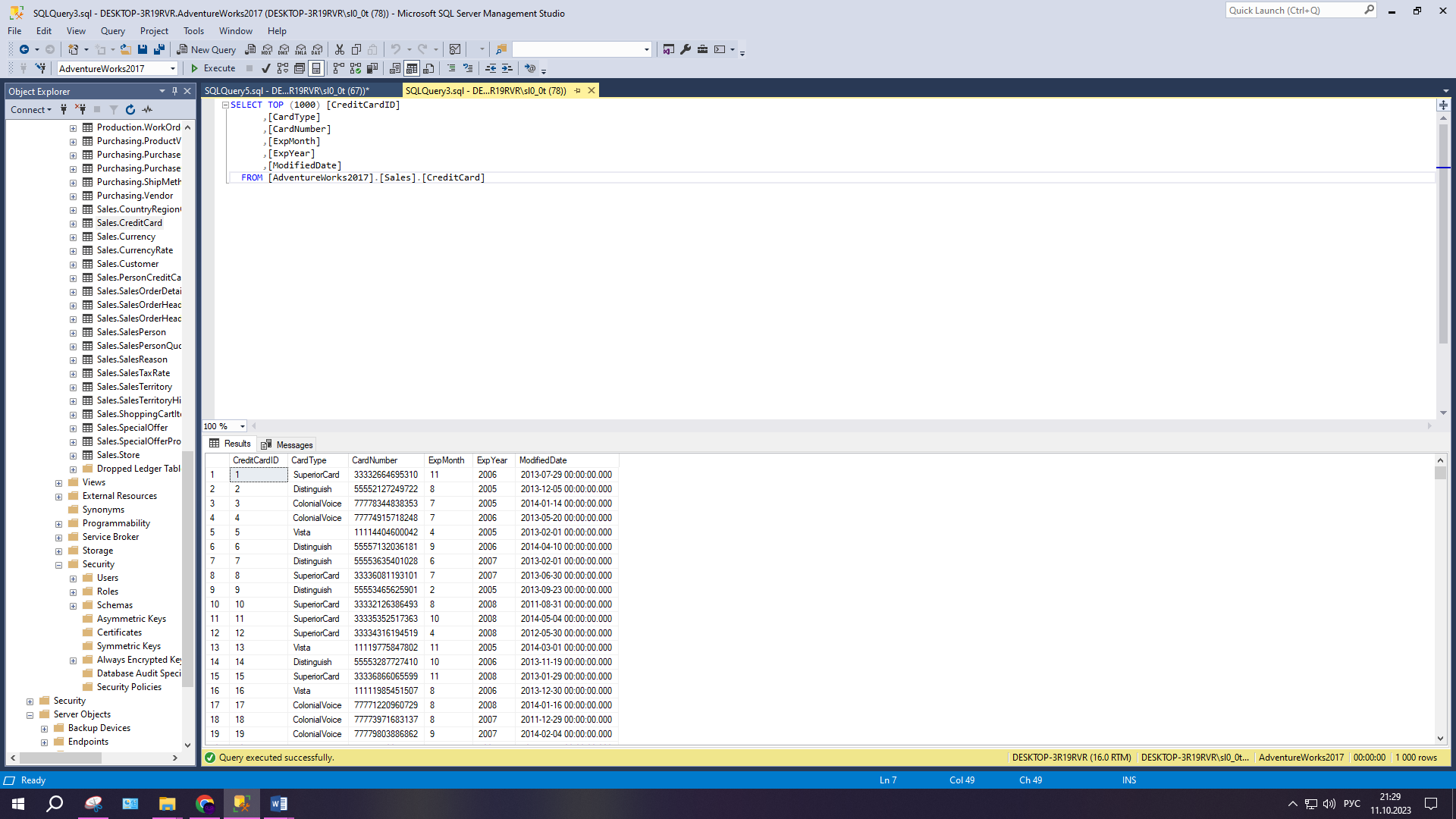
Task: Click the Execute button
Action: [213, 68]
